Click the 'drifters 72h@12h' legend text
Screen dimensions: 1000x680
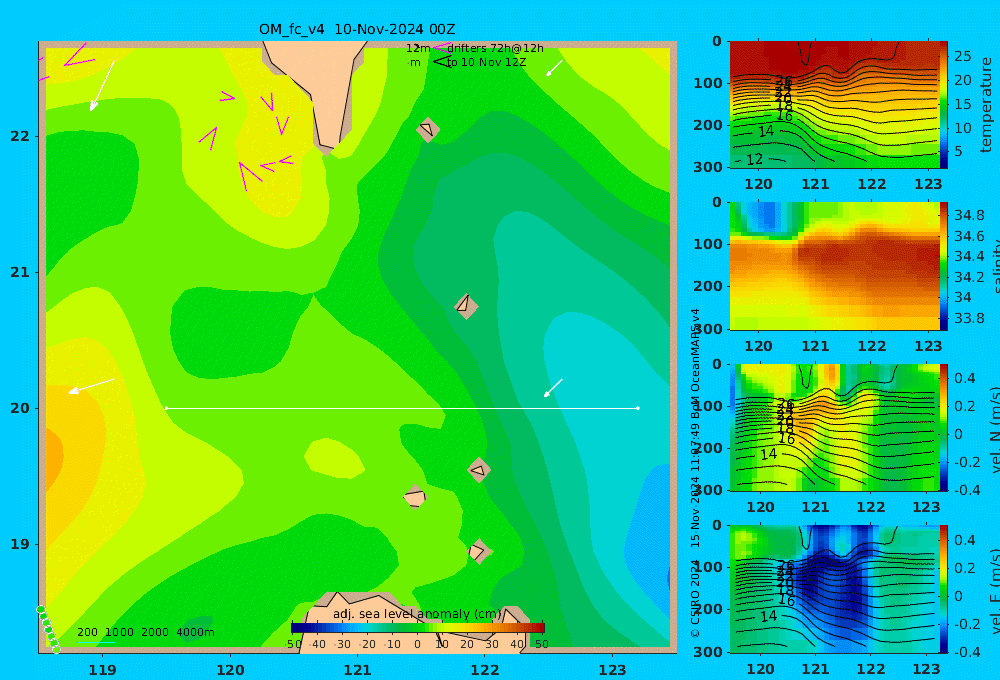[495, 48]
